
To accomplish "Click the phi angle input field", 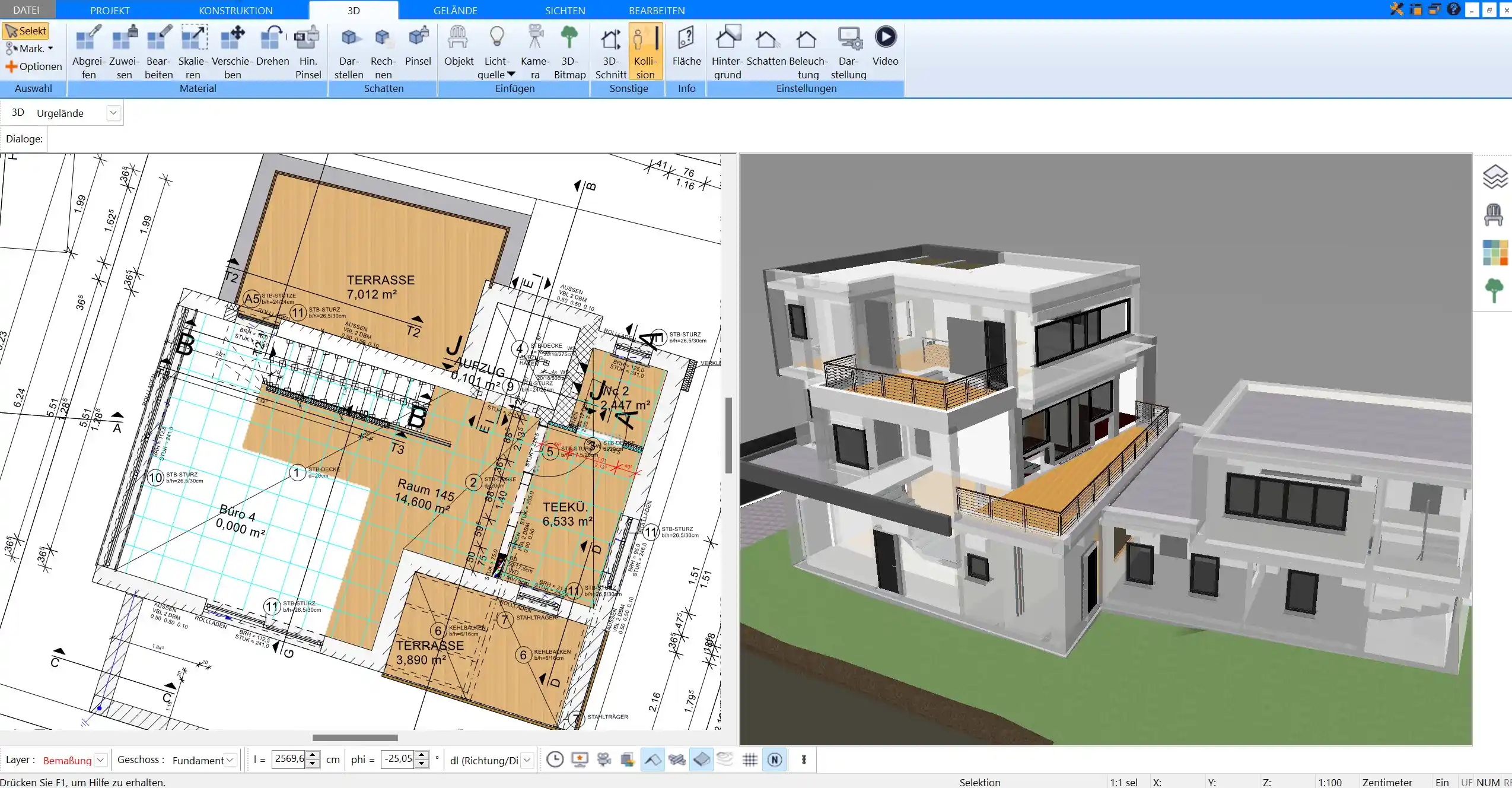I will tap(397, 759).
